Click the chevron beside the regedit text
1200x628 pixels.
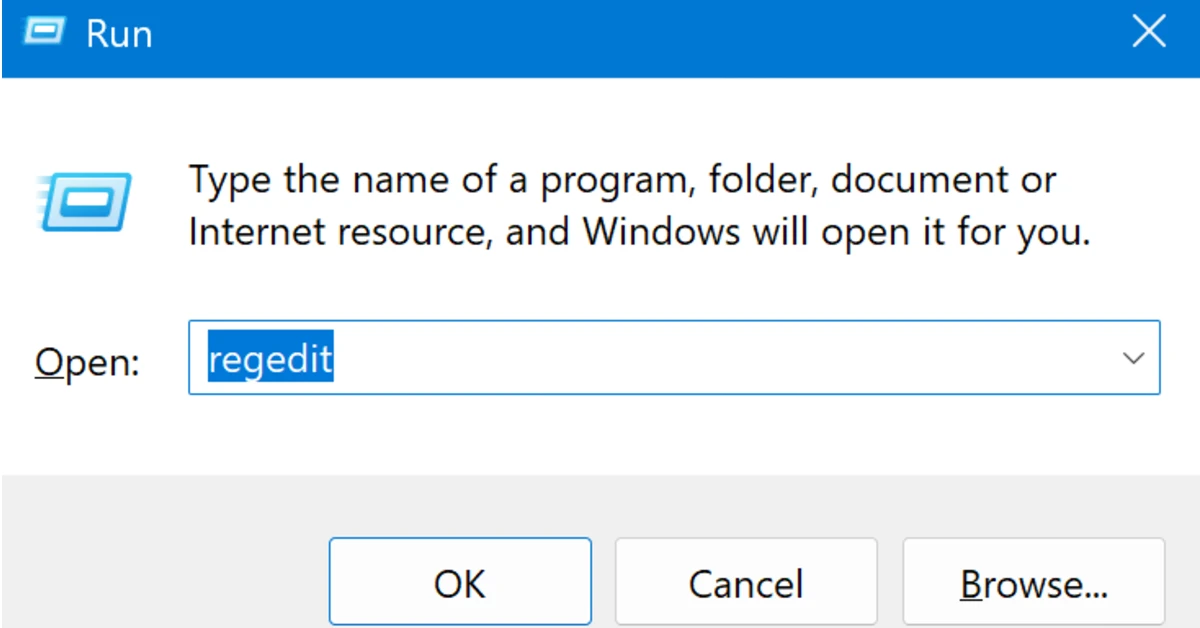point(1135,358)
